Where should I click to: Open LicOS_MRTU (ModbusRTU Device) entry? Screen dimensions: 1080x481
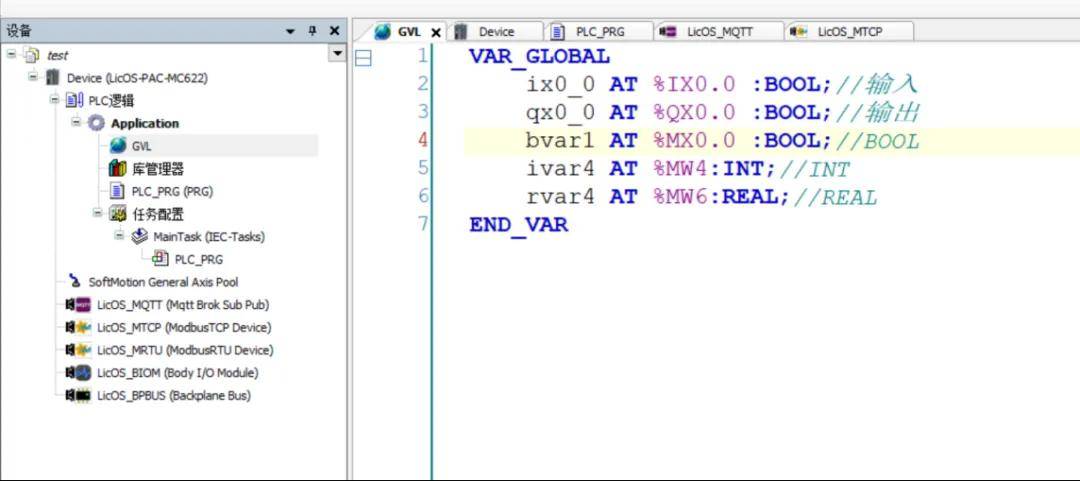[x=184, y=350]
